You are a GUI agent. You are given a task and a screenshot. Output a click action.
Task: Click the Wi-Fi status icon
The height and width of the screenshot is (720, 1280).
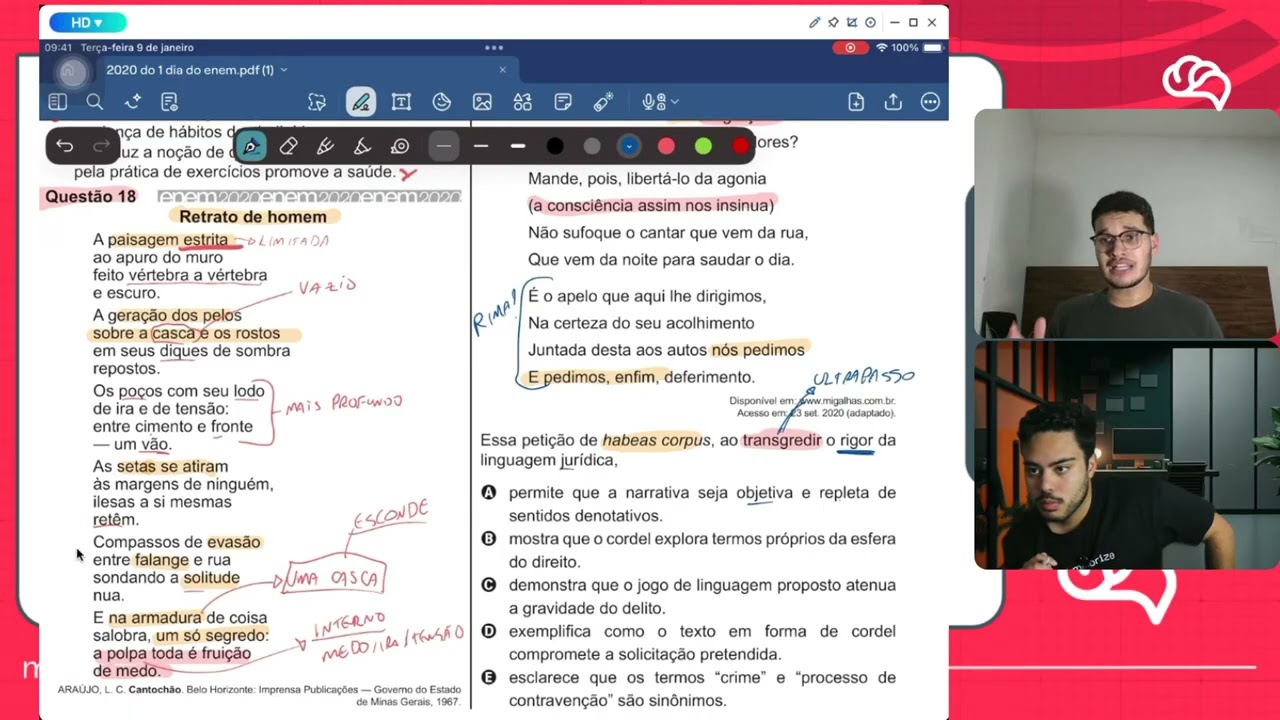click(x=881, y=47)
